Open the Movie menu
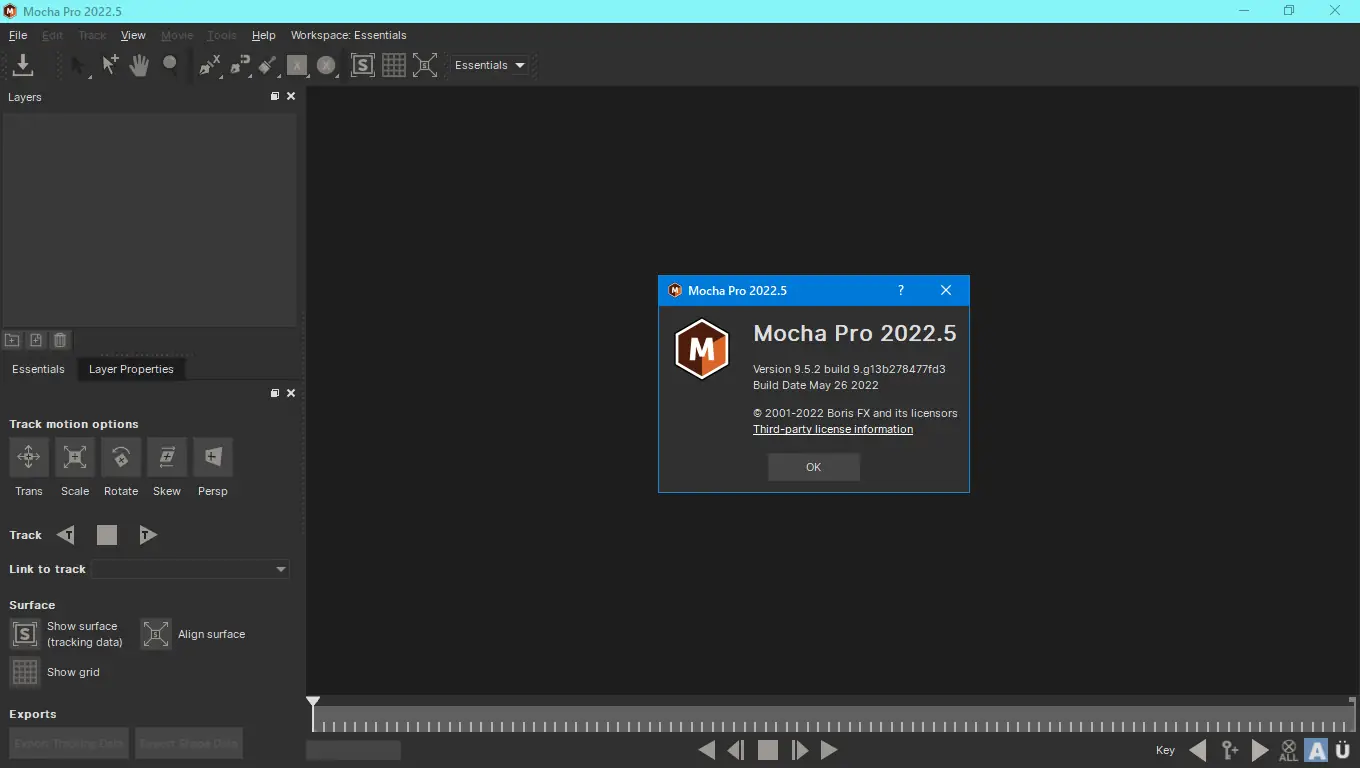This screenshot has width=1360, height=768. pos(177,35)
